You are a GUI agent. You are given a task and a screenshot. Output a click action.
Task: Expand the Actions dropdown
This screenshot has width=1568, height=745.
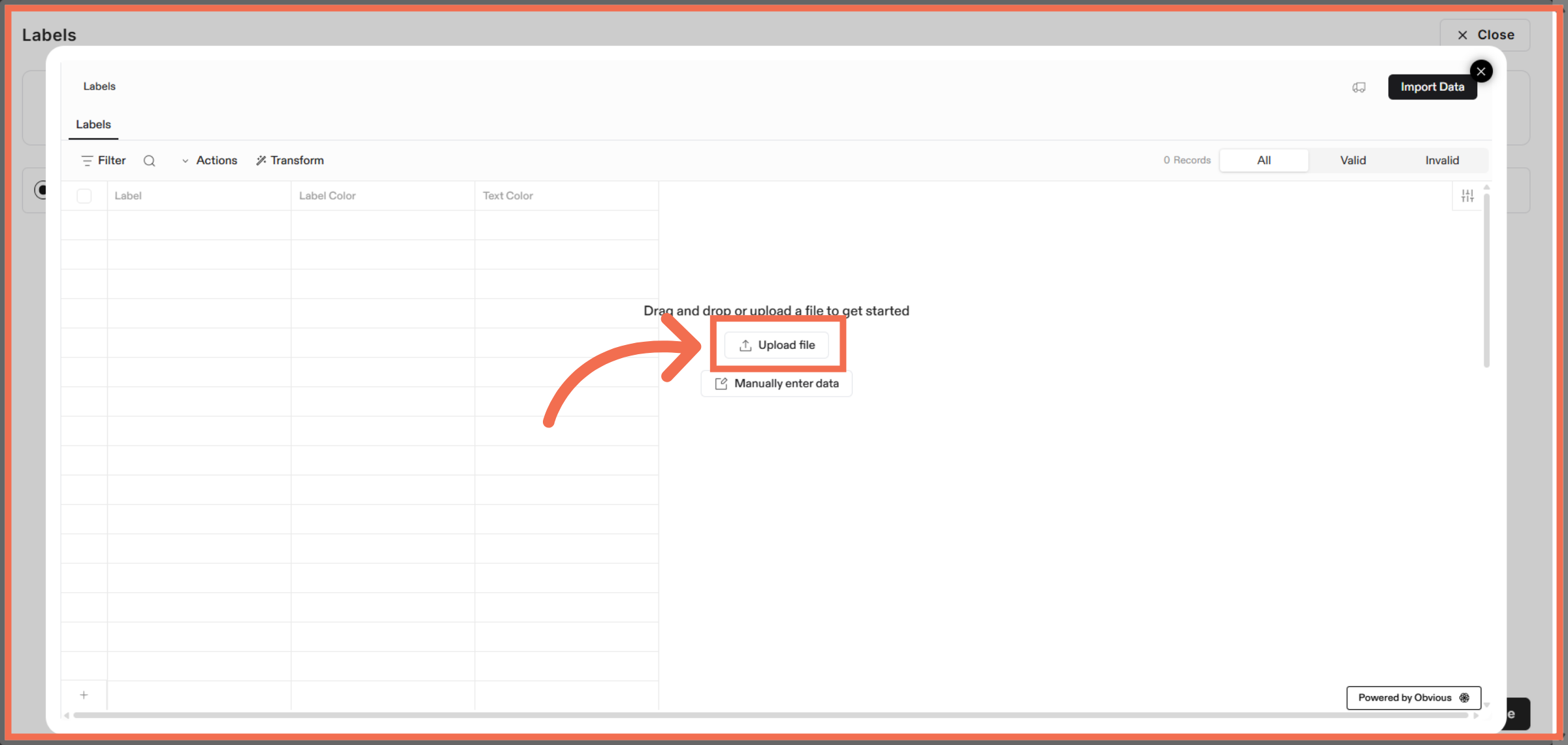click(209, 161)
